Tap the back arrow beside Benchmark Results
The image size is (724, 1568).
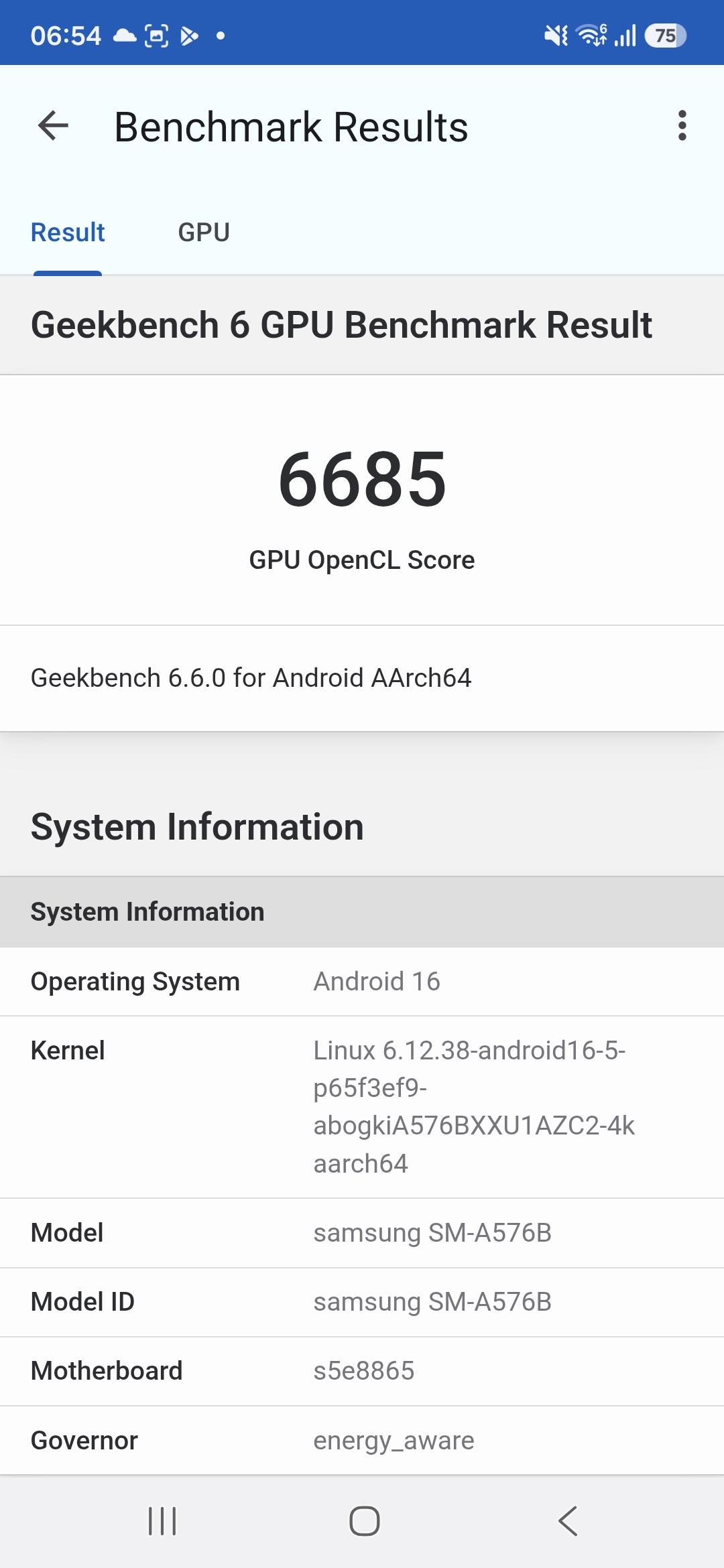(54, 126)
